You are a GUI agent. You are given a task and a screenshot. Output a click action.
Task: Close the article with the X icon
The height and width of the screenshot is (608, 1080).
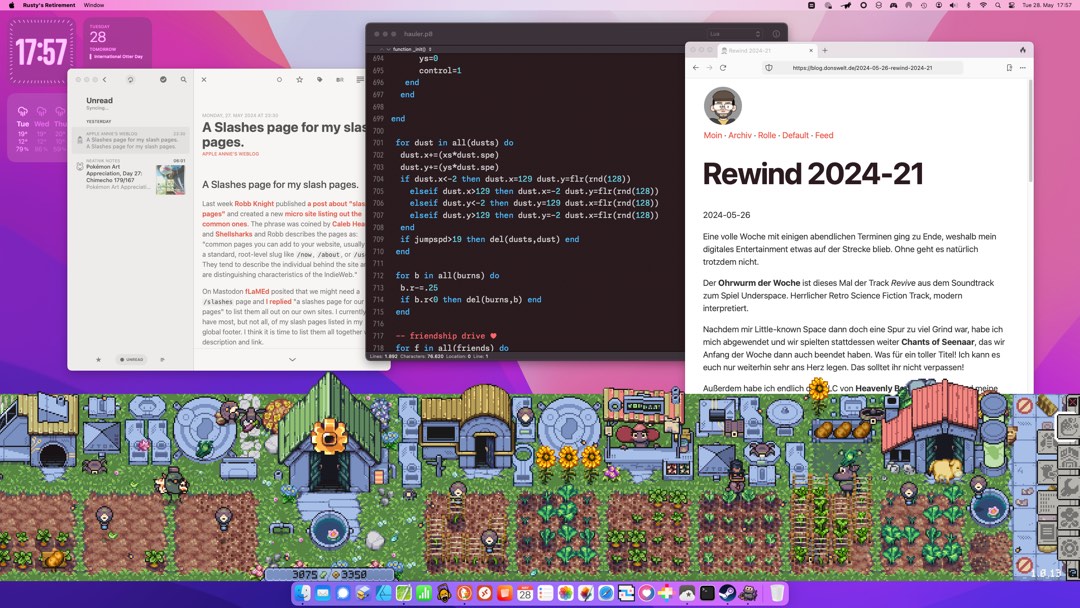point(204,80)
